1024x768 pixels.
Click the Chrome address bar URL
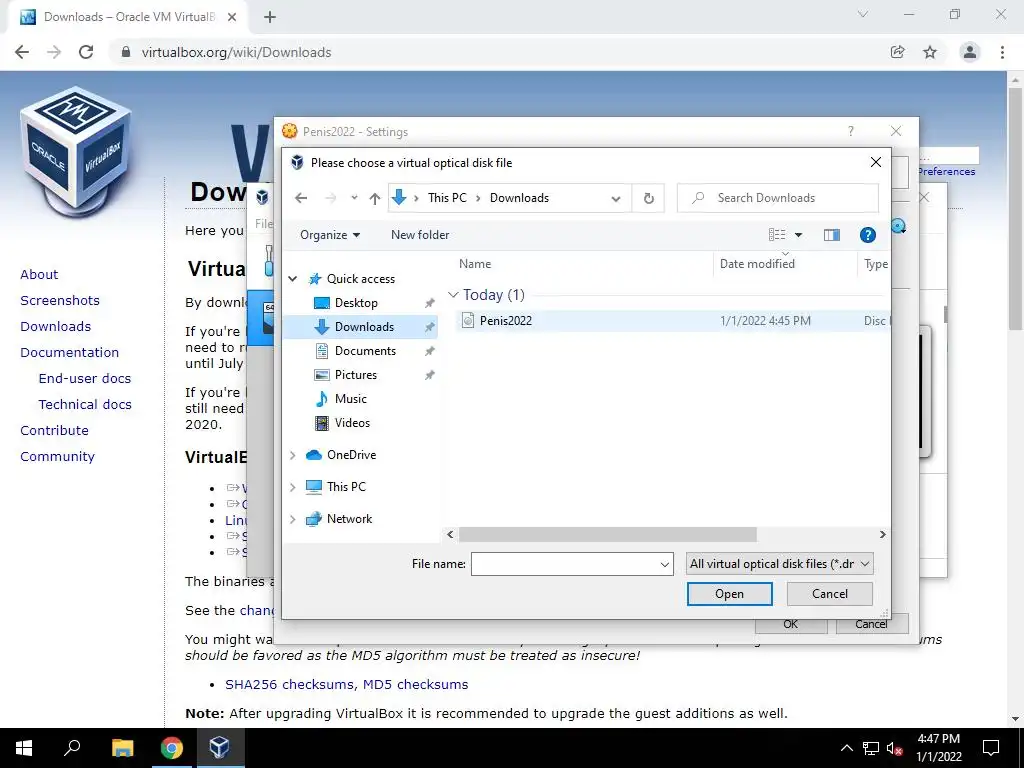pyautogui.click(x=236, y=52)
